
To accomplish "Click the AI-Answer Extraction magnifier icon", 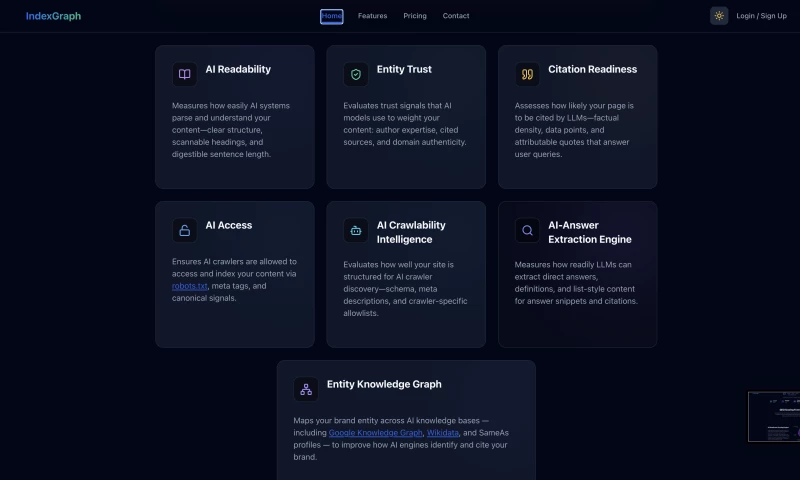I will pos(527,230).
